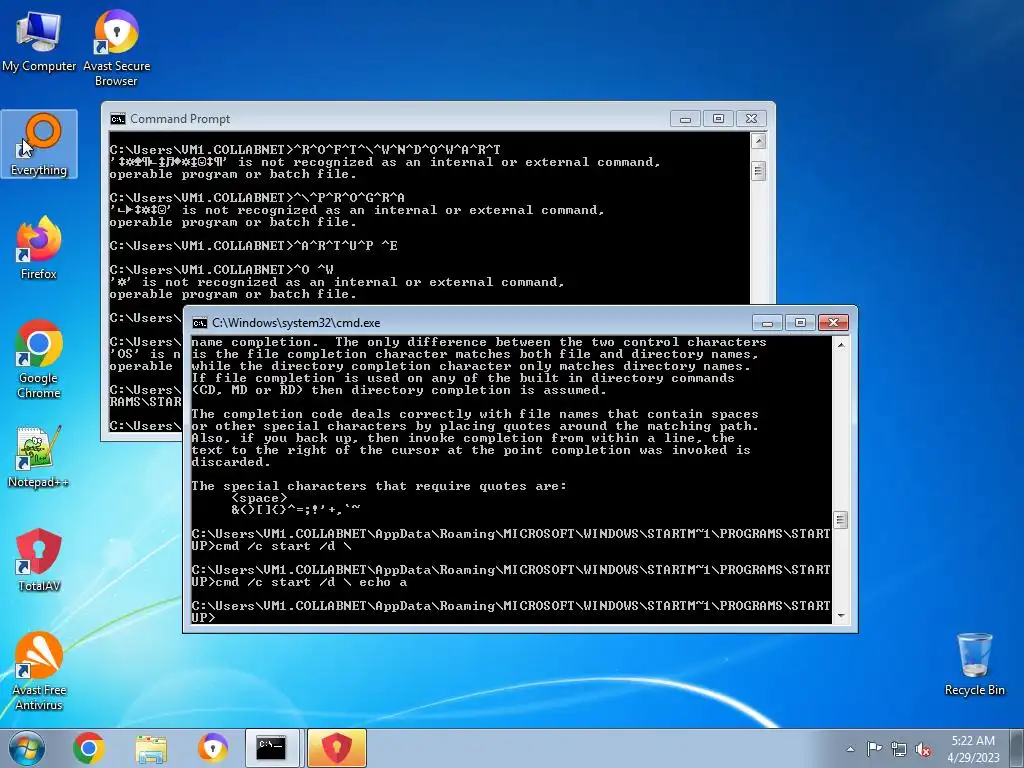1024x768 pixels.
Task: Select the Everything desktop shortcut
Action: click(x=39, y=144)
